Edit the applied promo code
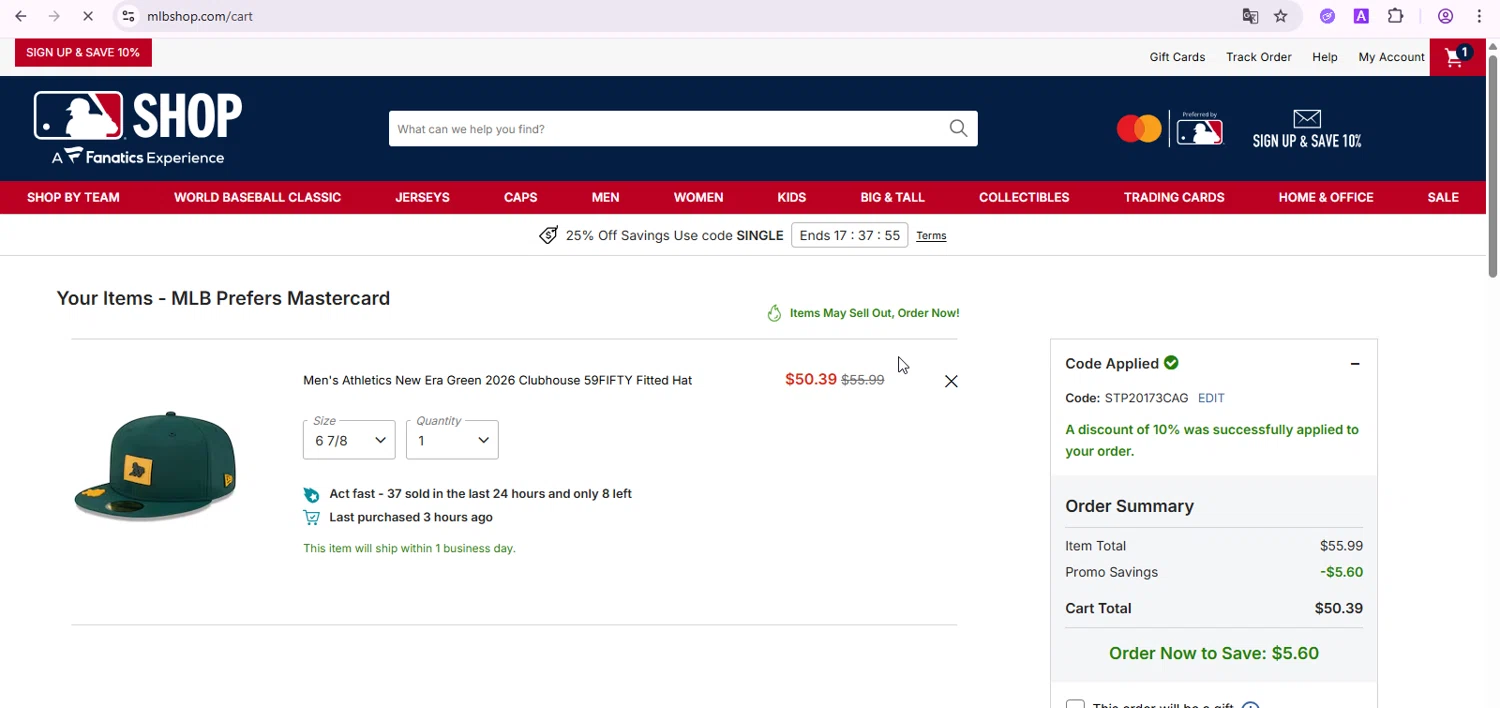This screenshot has width=1500, height=708. pyautogui.click(x=1211, y=398)
